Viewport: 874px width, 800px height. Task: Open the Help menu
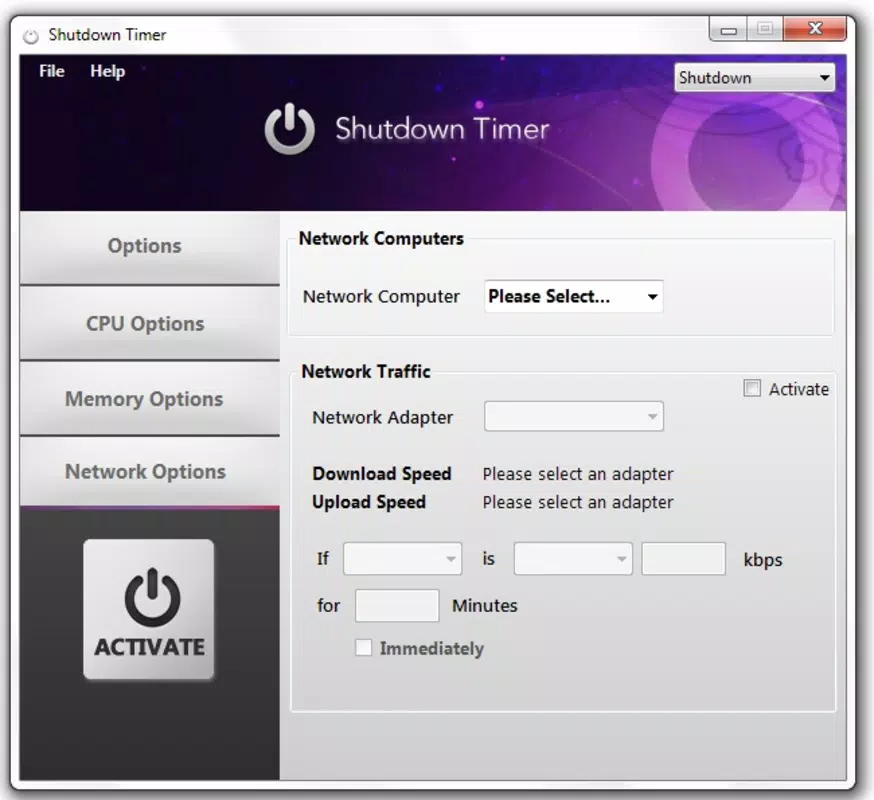click(108, 71)
